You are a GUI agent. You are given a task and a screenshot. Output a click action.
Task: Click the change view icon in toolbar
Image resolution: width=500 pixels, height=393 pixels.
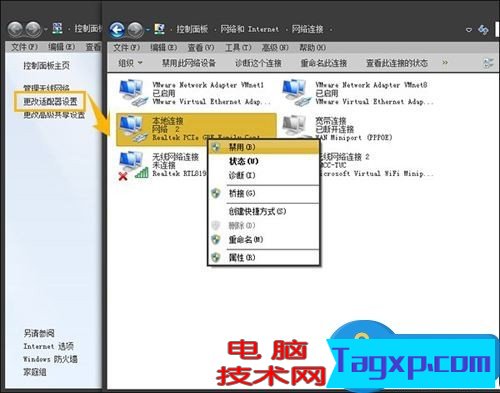click(x=488, y=63)
